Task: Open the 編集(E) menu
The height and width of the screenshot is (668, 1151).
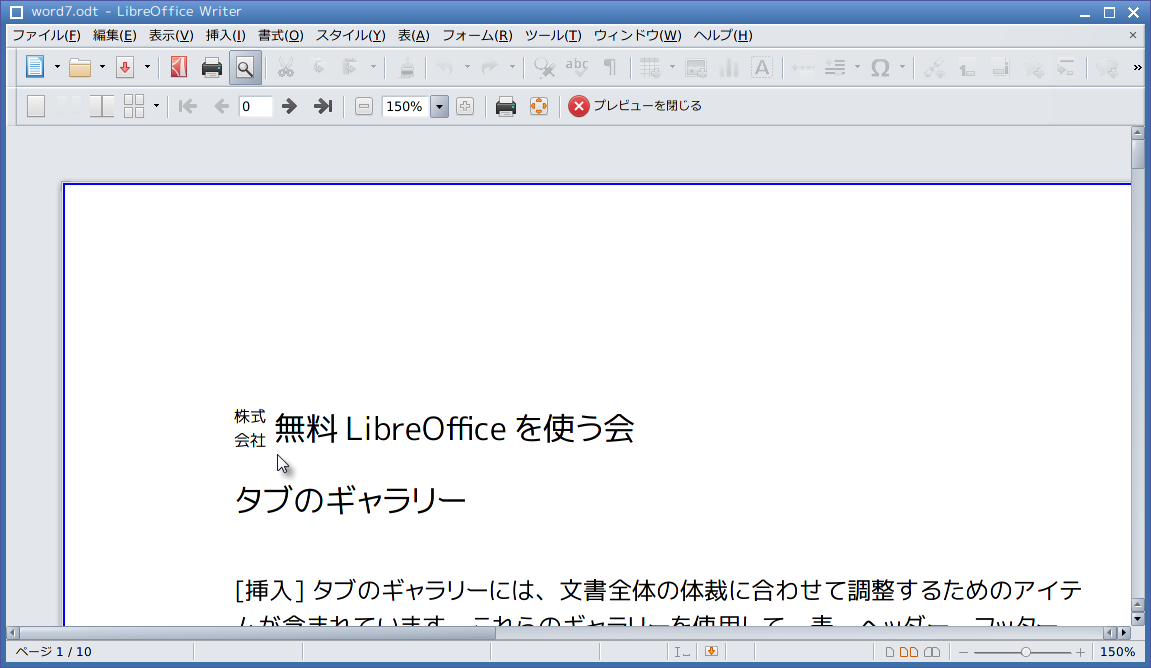Action: click(115, 35)
